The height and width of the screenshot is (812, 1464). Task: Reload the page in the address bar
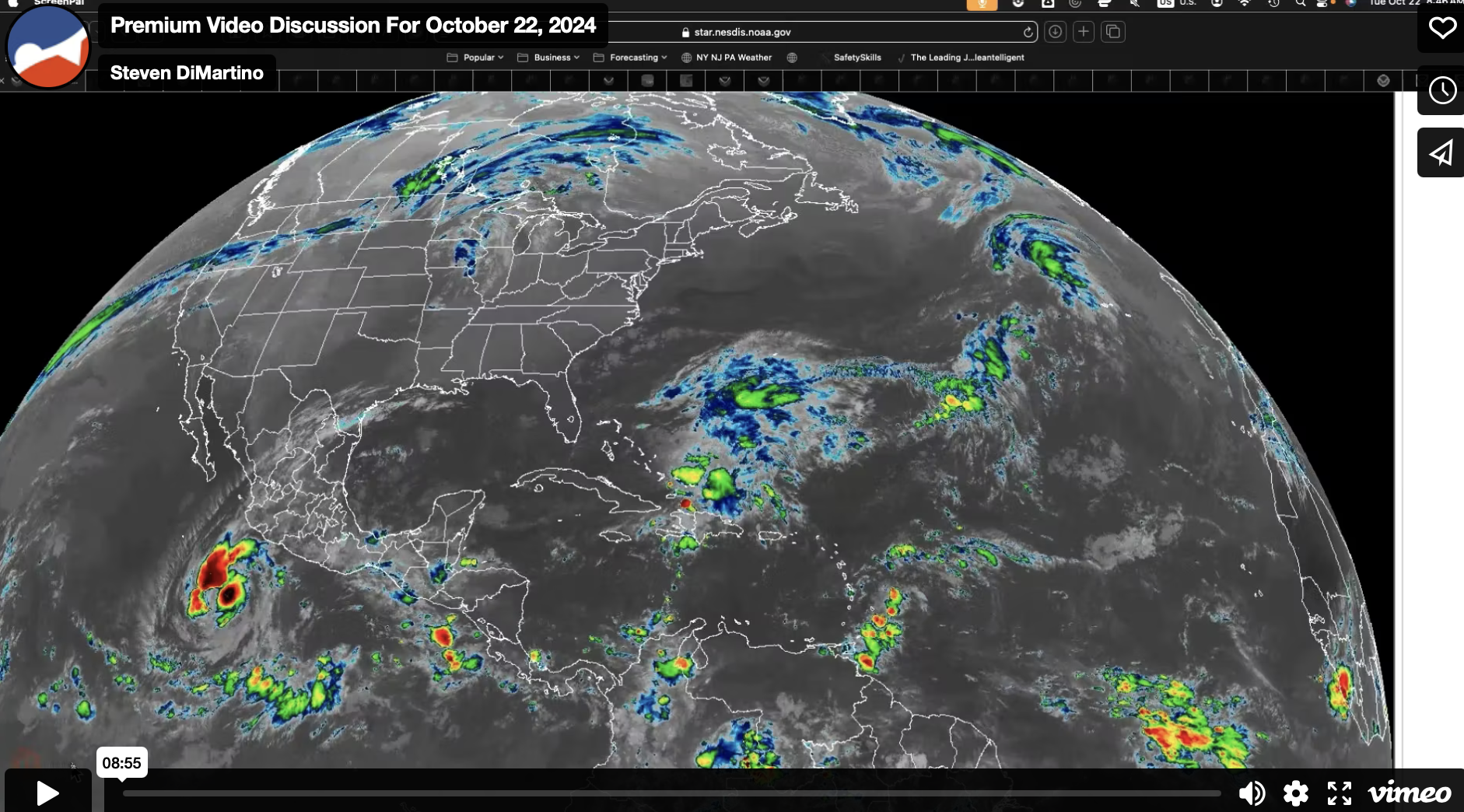tap(1028, 32)
